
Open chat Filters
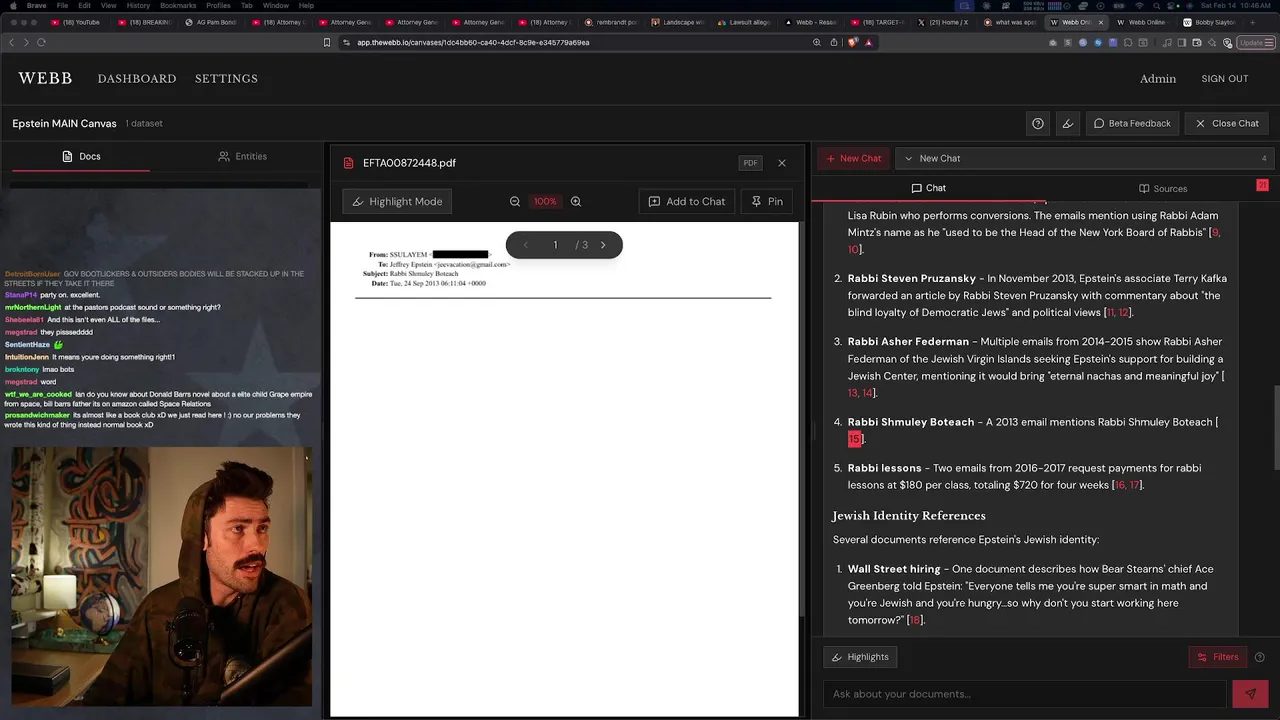pos(1219,657)
